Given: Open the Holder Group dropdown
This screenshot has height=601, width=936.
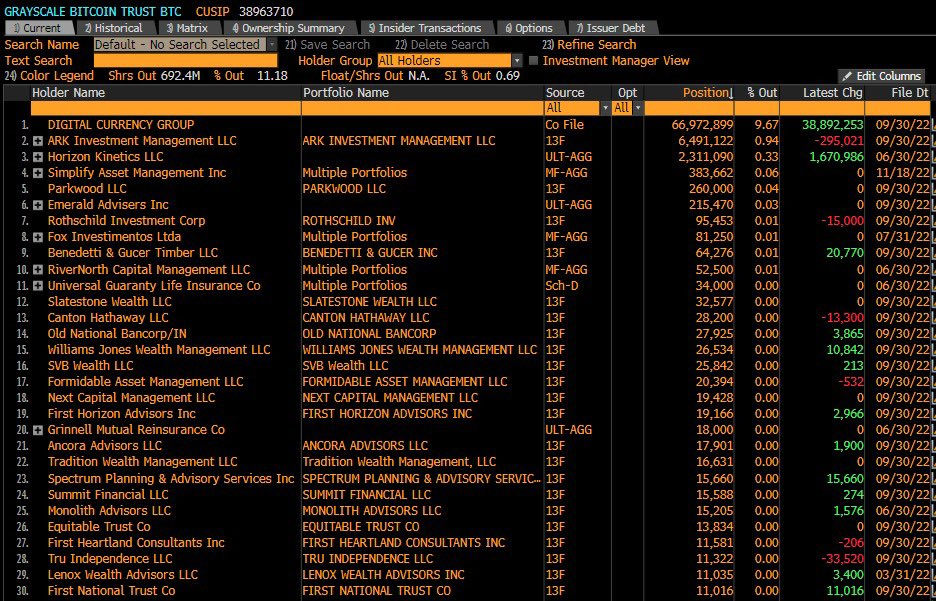Looking at the screenshot, I should pyautogui.click(x=517, y=61).
